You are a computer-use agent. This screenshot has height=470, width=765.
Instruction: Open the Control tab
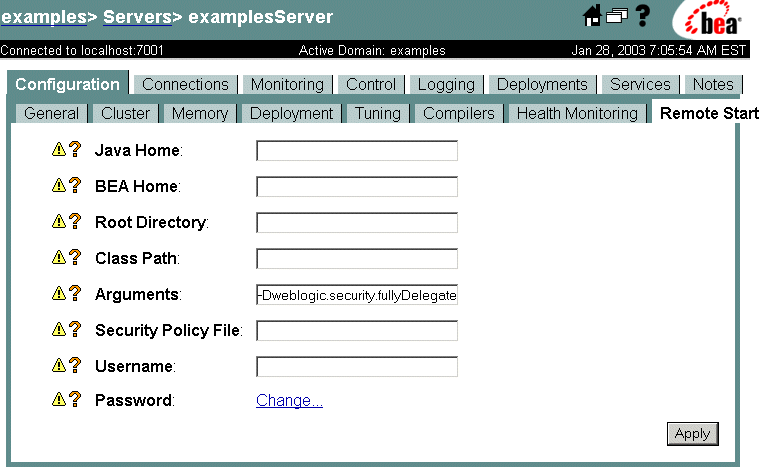click(x=371, y=84)
